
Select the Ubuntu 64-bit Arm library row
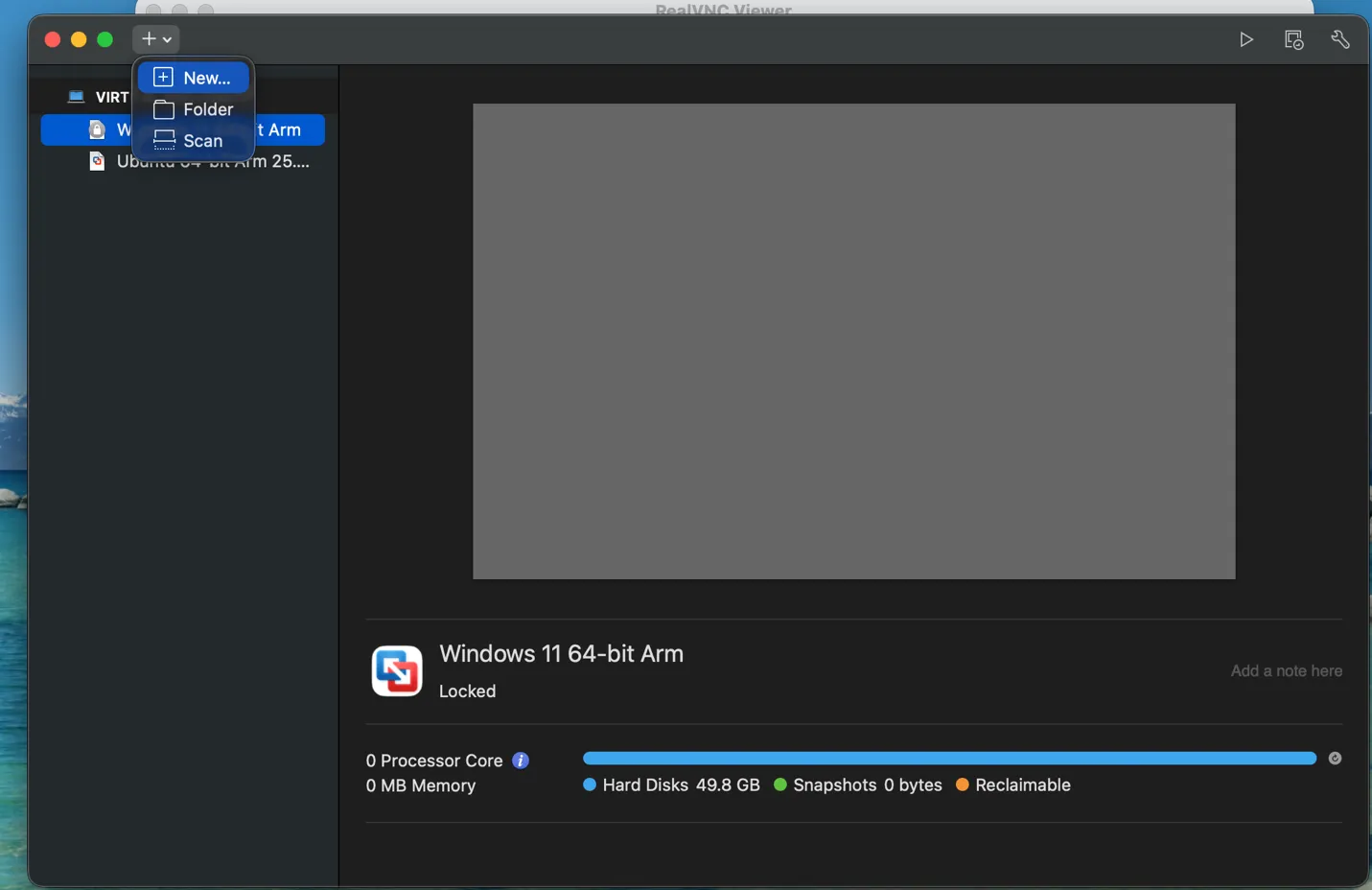click(x=182, y=161)
